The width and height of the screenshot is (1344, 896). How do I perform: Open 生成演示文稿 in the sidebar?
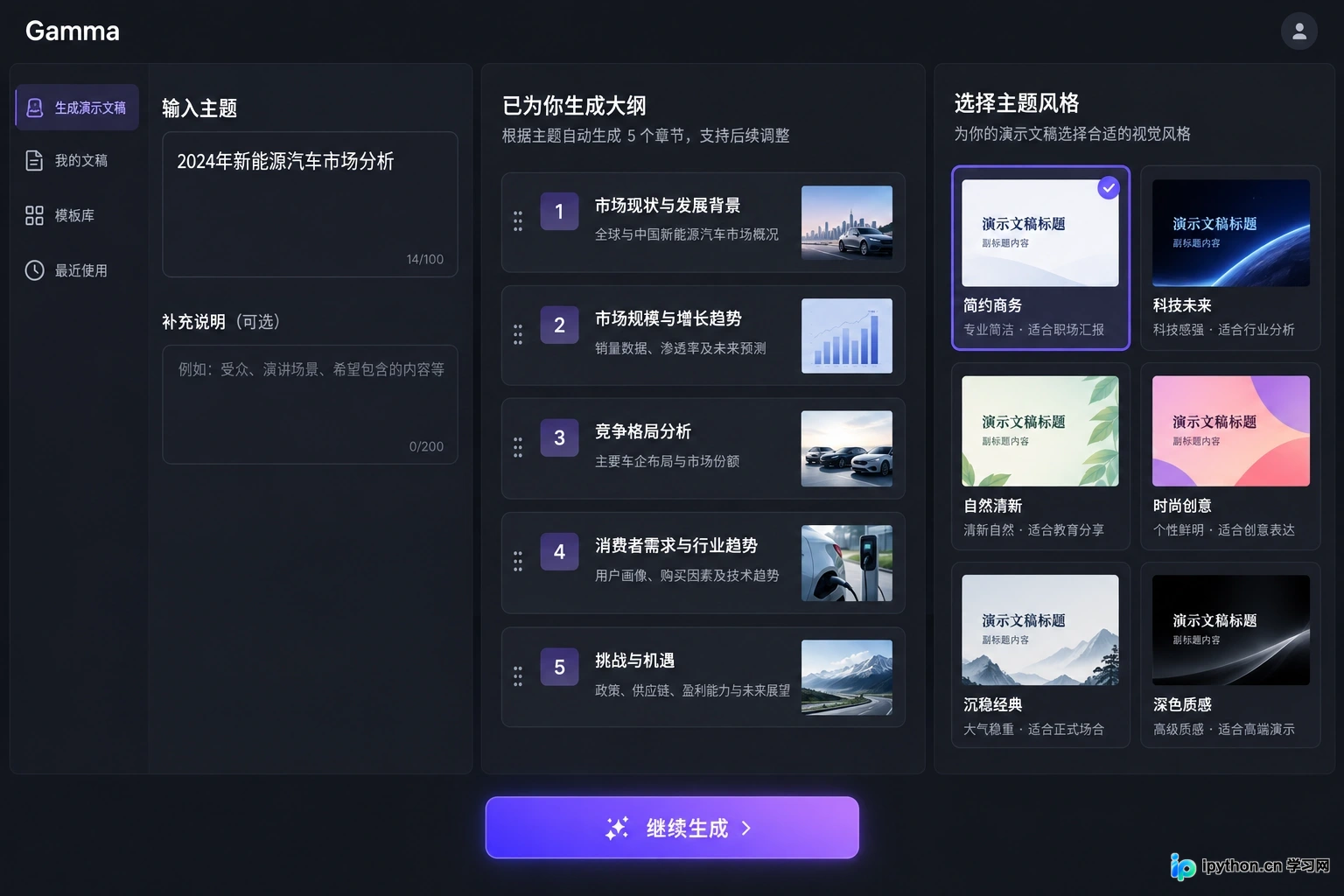point(77,108)
